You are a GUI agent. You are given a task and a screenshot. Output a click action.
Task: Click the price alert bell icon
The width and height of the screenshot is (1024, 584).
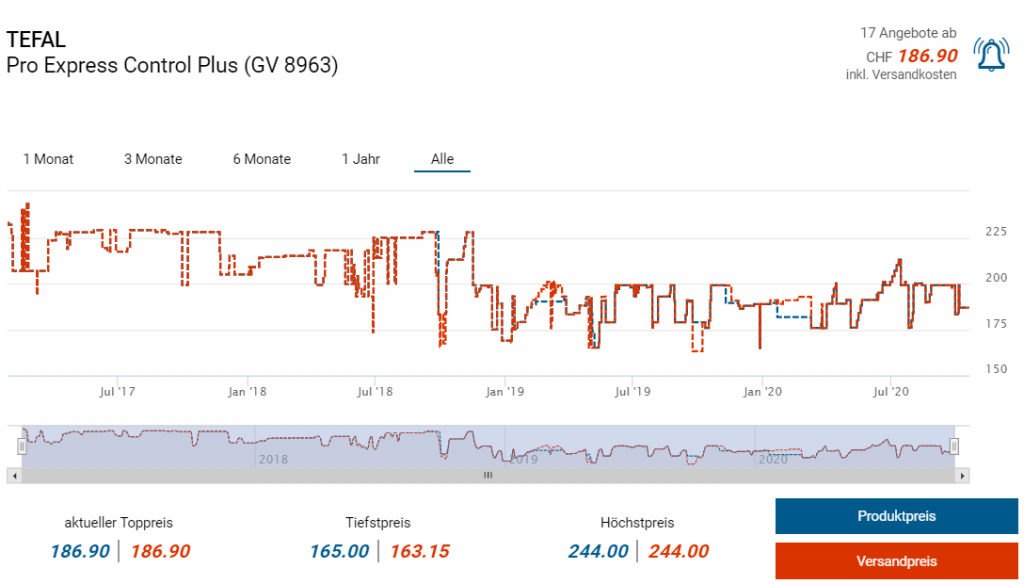point(991,54)
